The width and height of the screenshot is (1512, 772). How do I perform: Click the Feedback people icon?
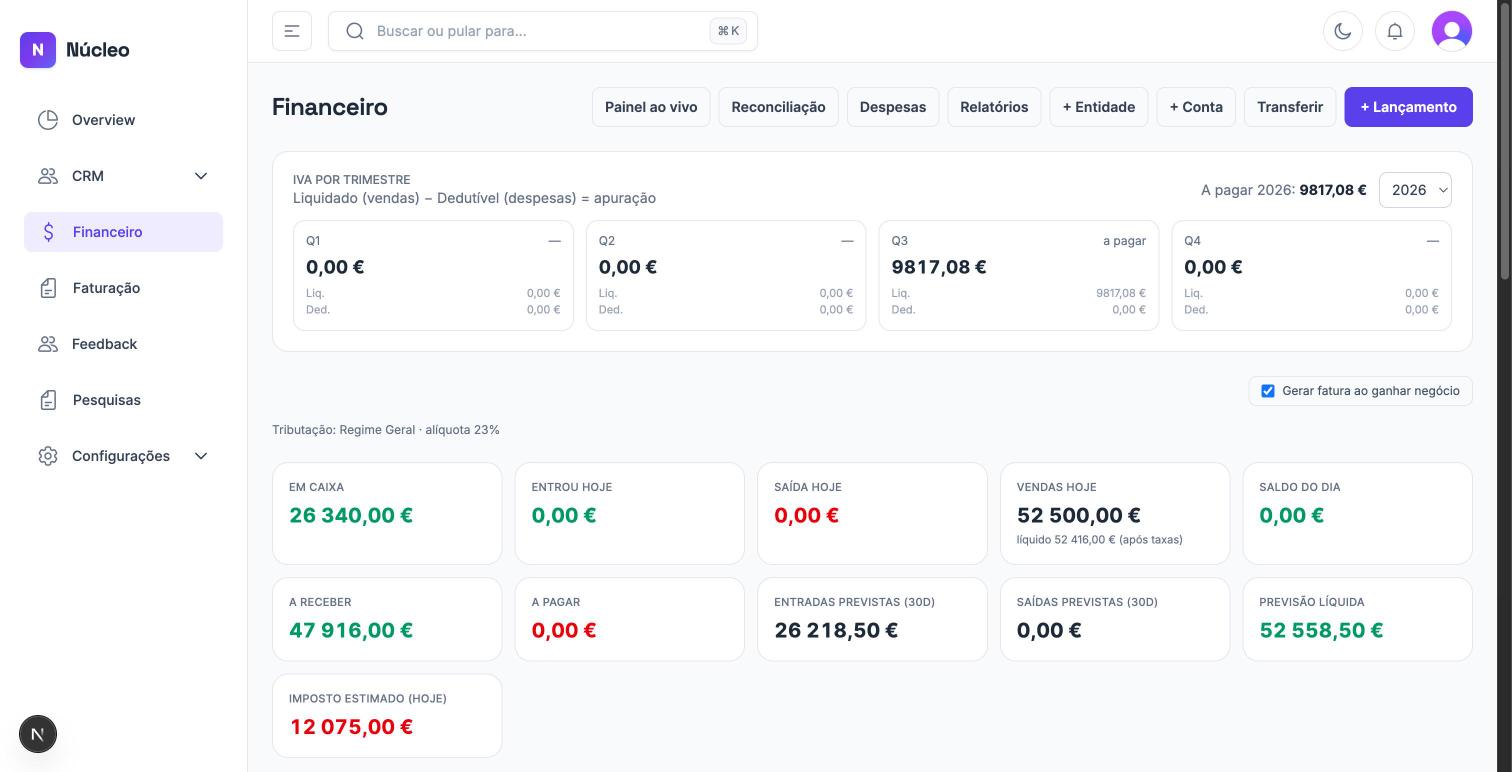click(48, 344)
